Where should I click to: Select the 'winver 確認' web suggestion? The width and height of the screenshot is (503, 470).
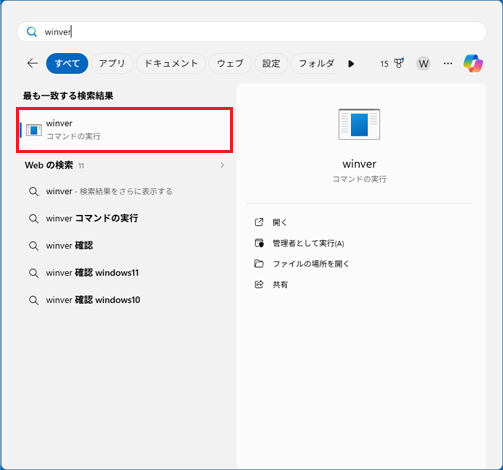coord(124,246)
